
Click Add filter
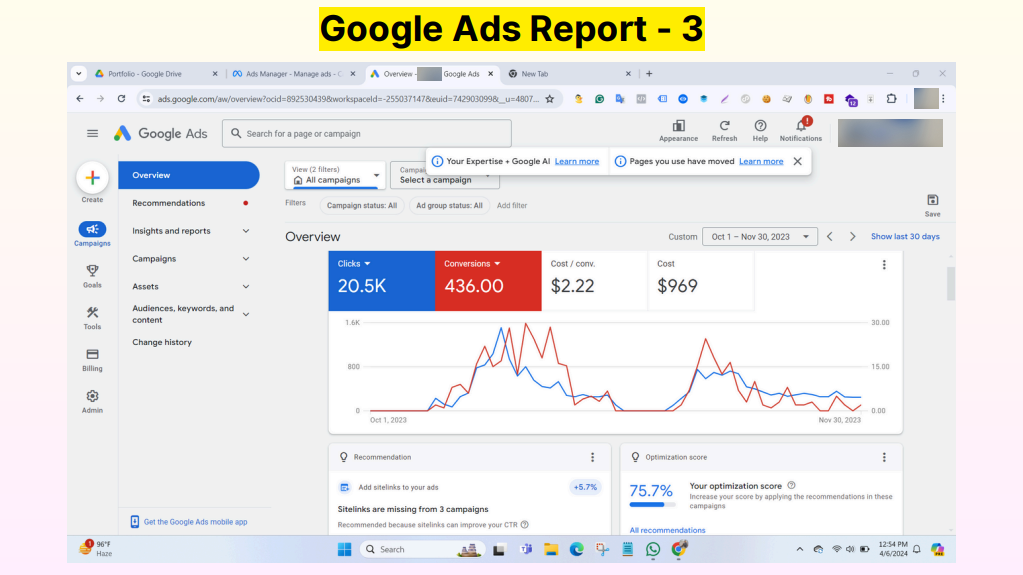512,205
